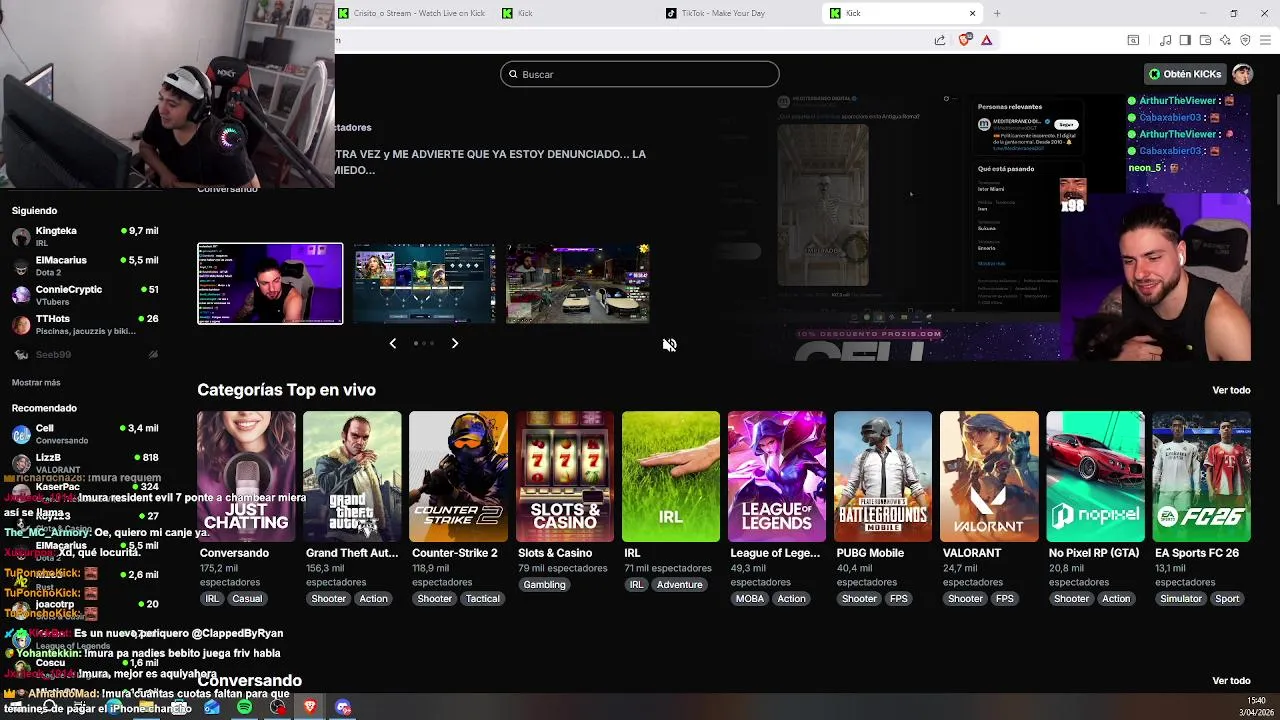Click the share page icon in address bar
This screenshot has width=1280, height=720.
tap(940, 40)
